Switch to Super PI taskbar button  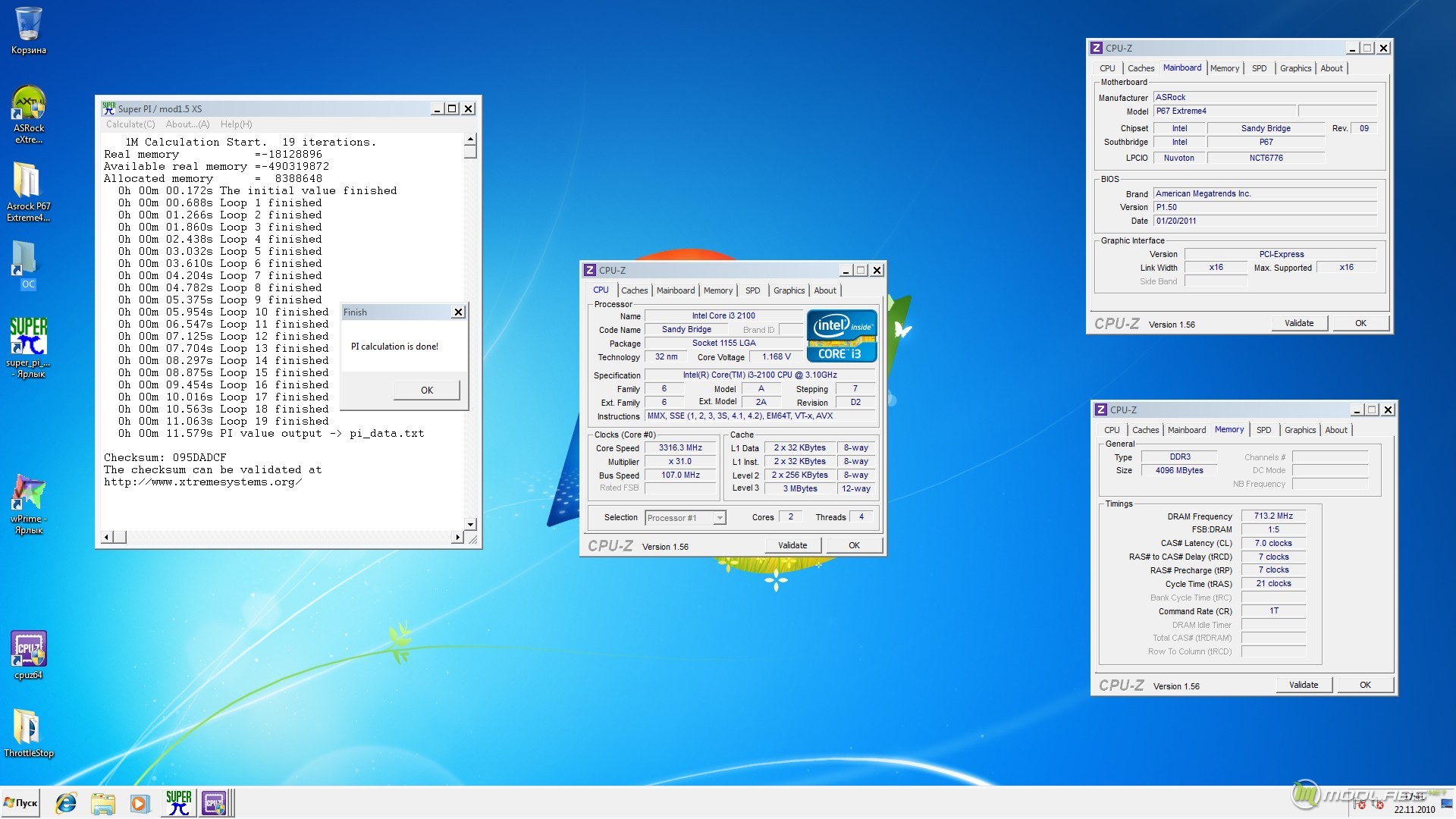coord(179,803)
